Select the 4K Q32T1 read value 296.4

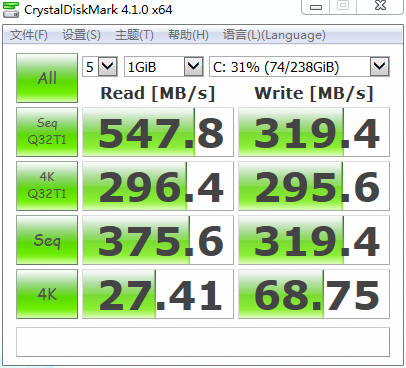click(x=158, y=186)
